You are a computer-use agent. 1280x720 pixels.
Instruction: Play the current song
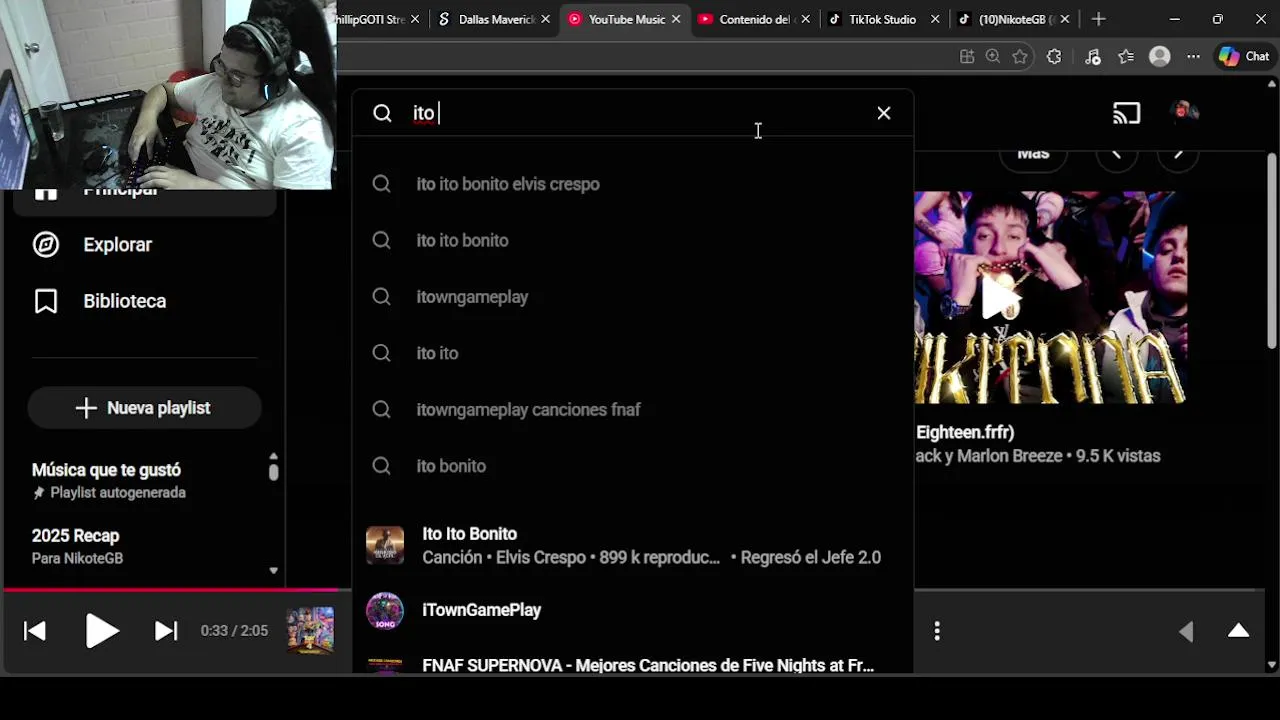pos(101,631)
